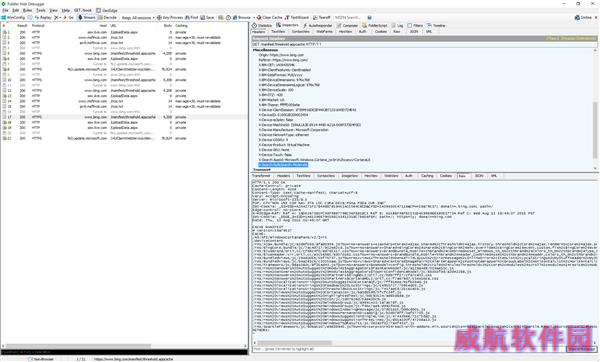
Task: Open the Keep: All sessions dropdown
Action: pos(138,18)
